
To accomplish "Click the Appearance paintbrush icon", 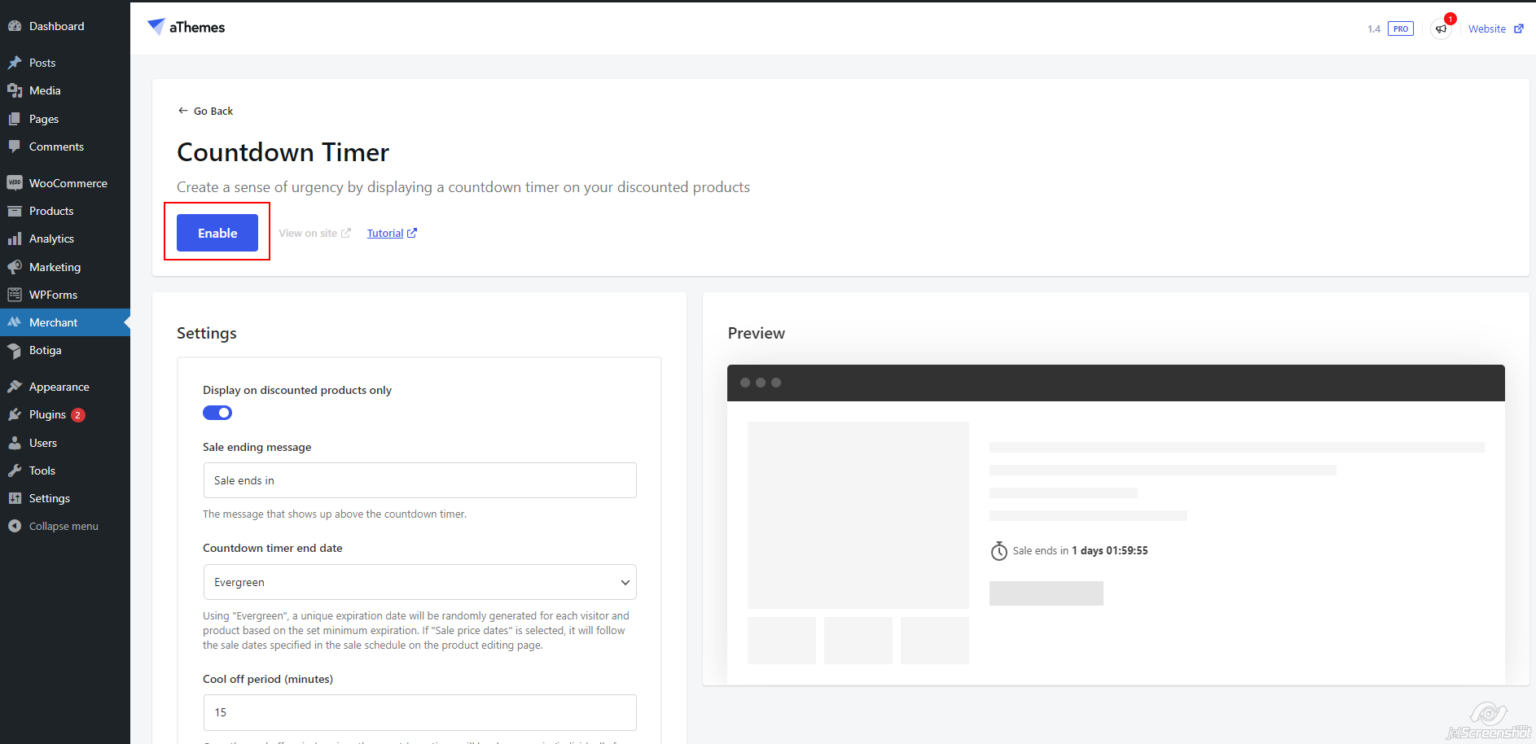I will tap(14, 387).
